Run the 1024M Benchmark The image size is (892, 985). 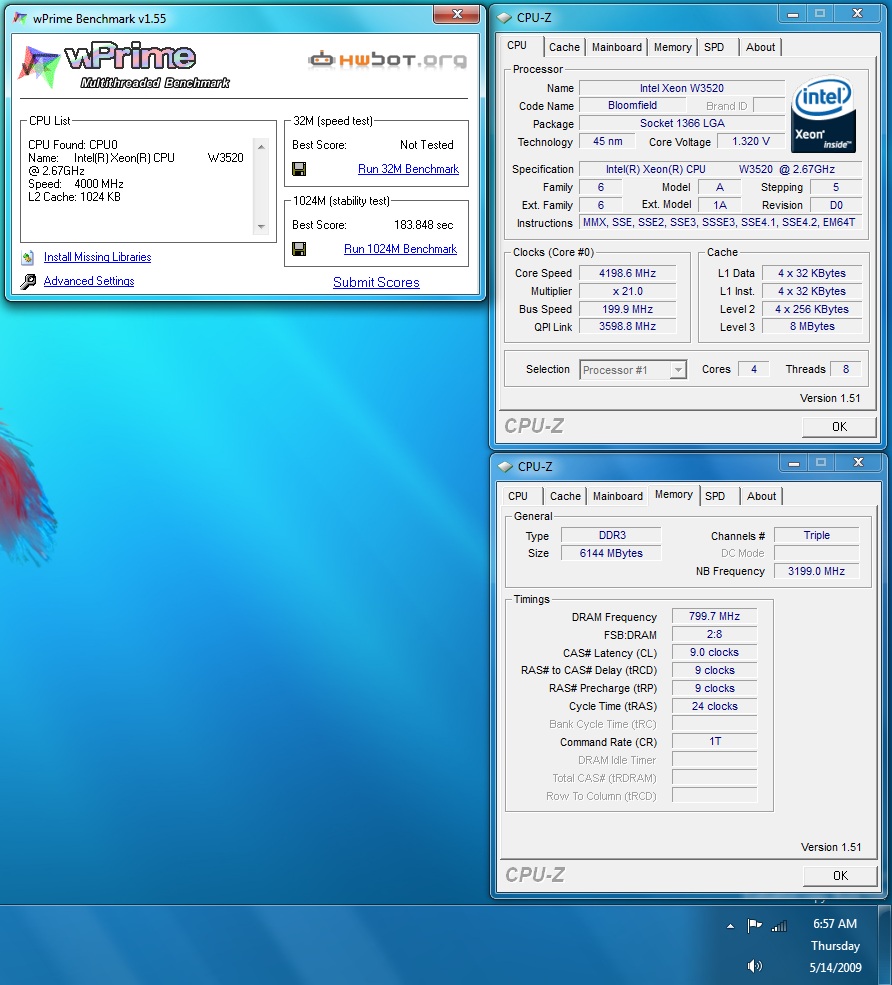pyautogui.click(x=400, y=249)
